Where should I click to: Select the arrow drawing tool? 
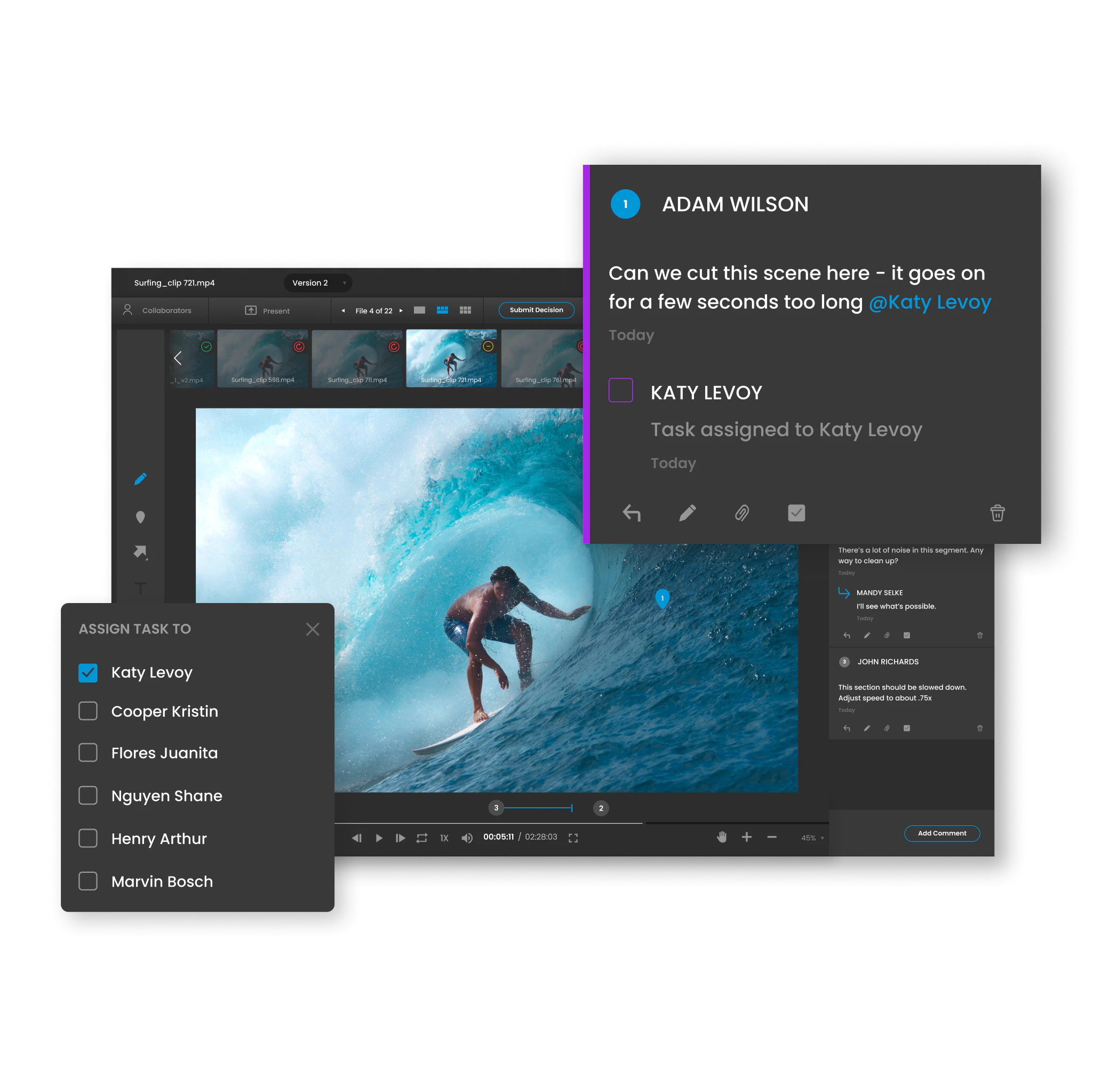[x=140, y=551]
